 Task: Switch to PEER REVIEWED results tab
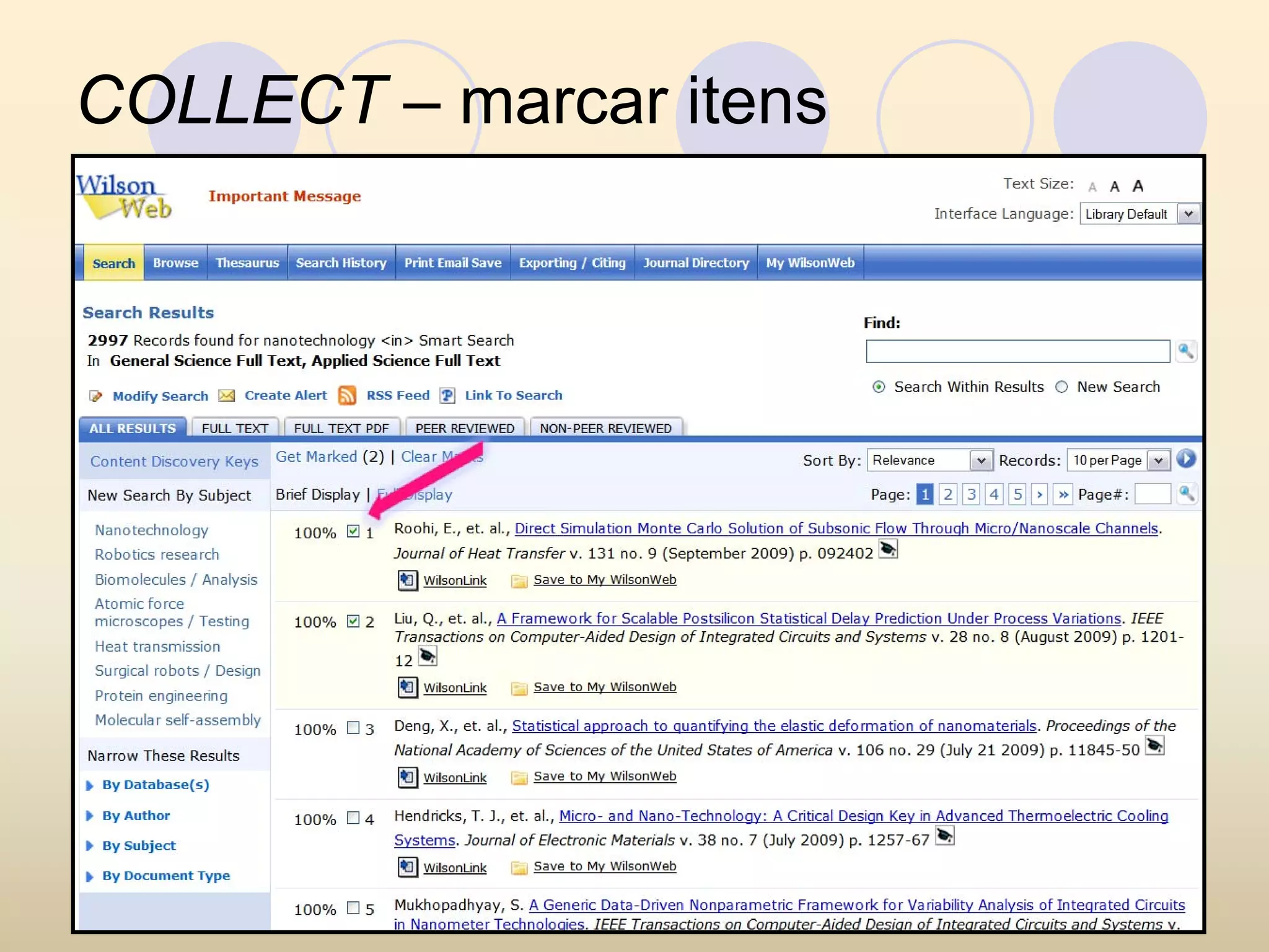(465, 428)
